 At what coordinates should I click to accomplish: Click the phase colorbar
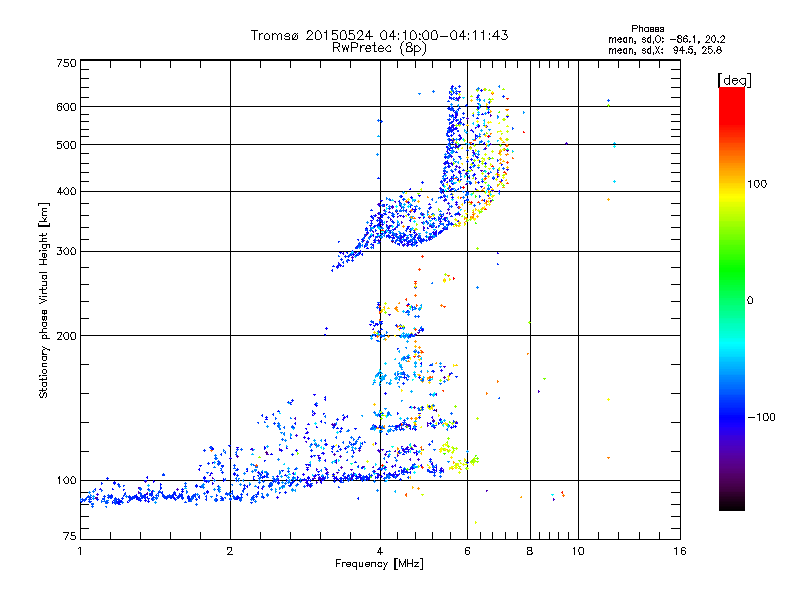(x=732, y=299)
